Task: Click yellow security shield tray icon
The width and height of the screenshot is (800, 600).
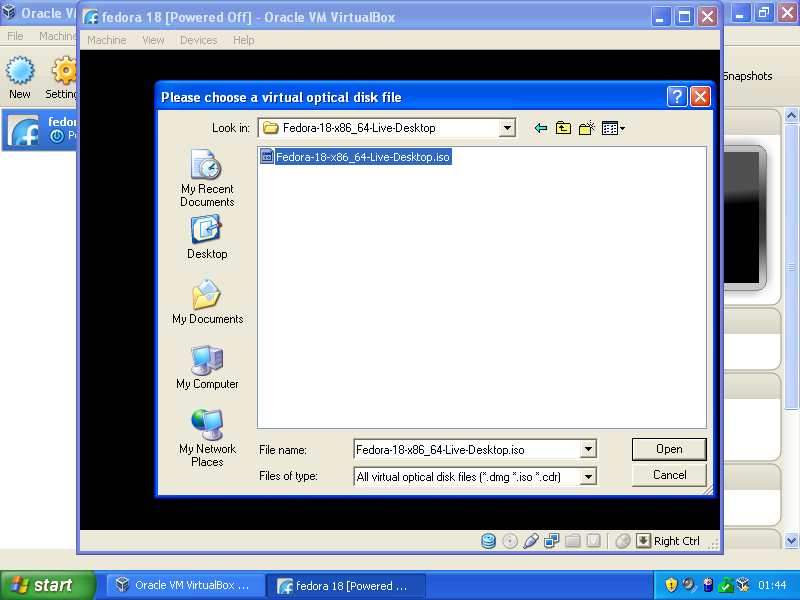Action: click(671, 585)
